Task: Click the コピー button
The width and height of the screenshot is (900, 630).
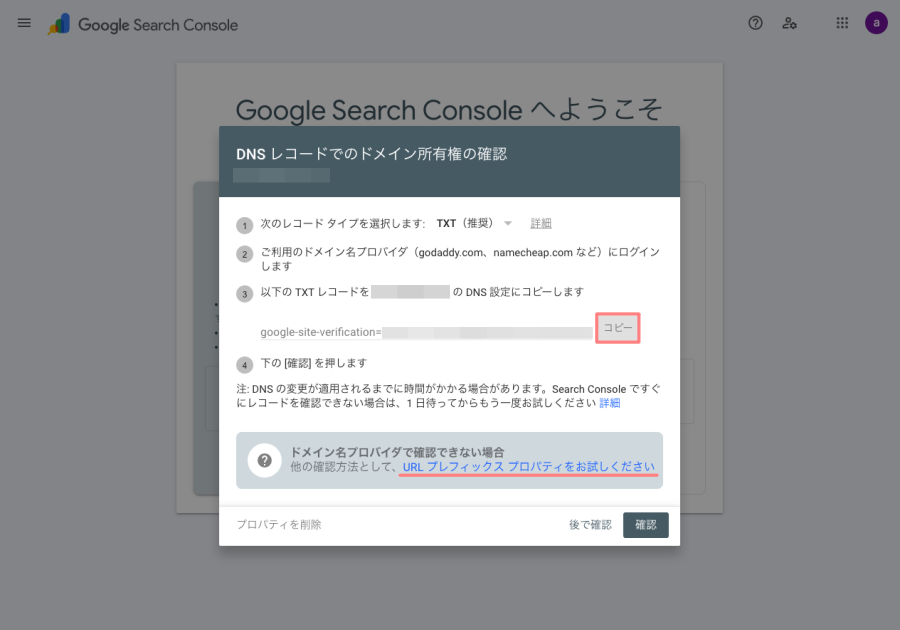Action: (x=618, y=328)
